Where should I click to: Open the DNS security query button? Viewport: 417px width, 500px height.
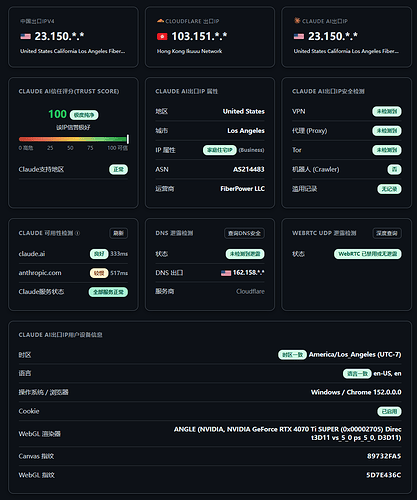(244, 233)
